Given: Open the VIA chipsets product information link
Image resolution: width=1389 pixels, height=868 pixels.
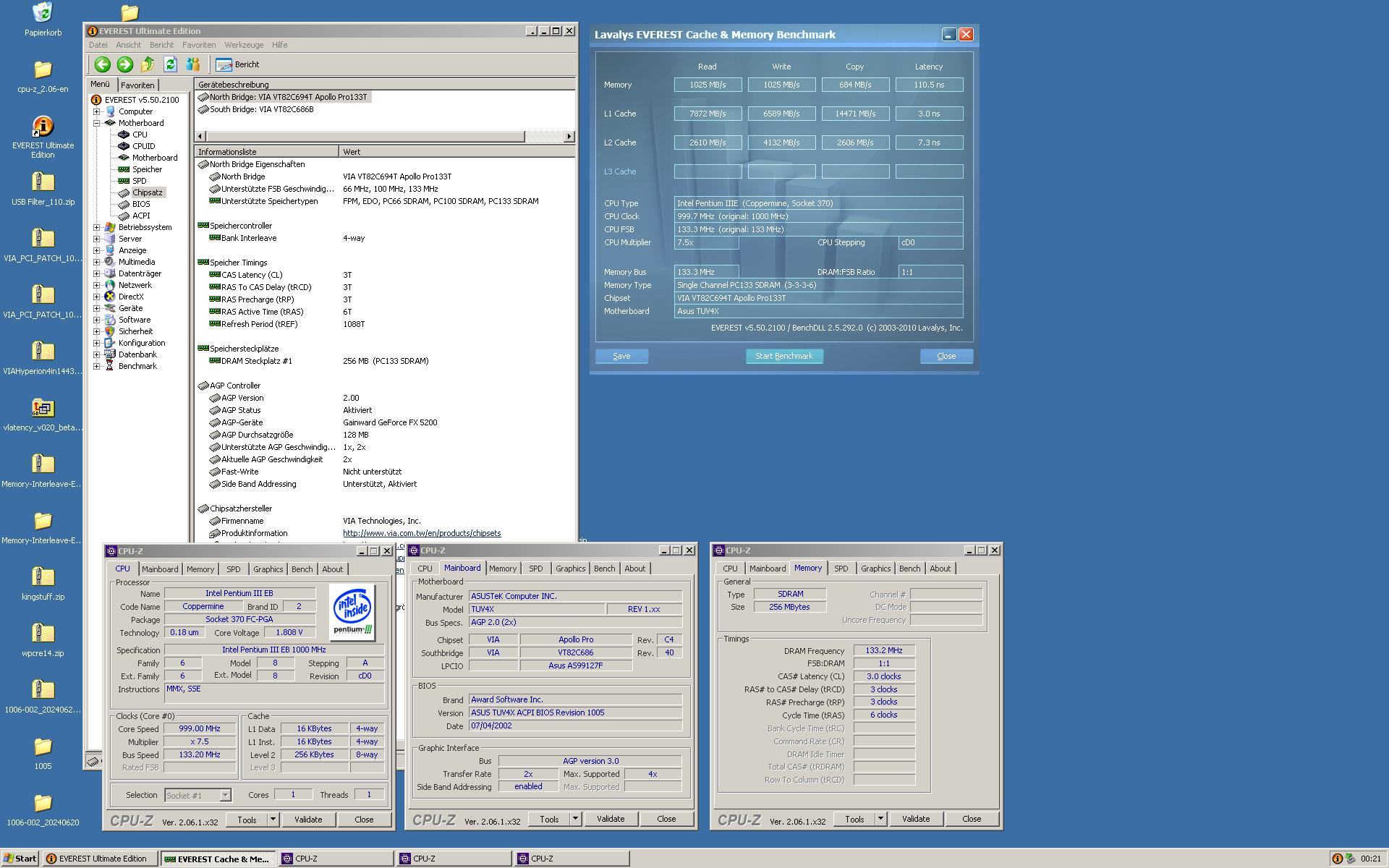Looking at the screenshot, I should coord(421,533).
